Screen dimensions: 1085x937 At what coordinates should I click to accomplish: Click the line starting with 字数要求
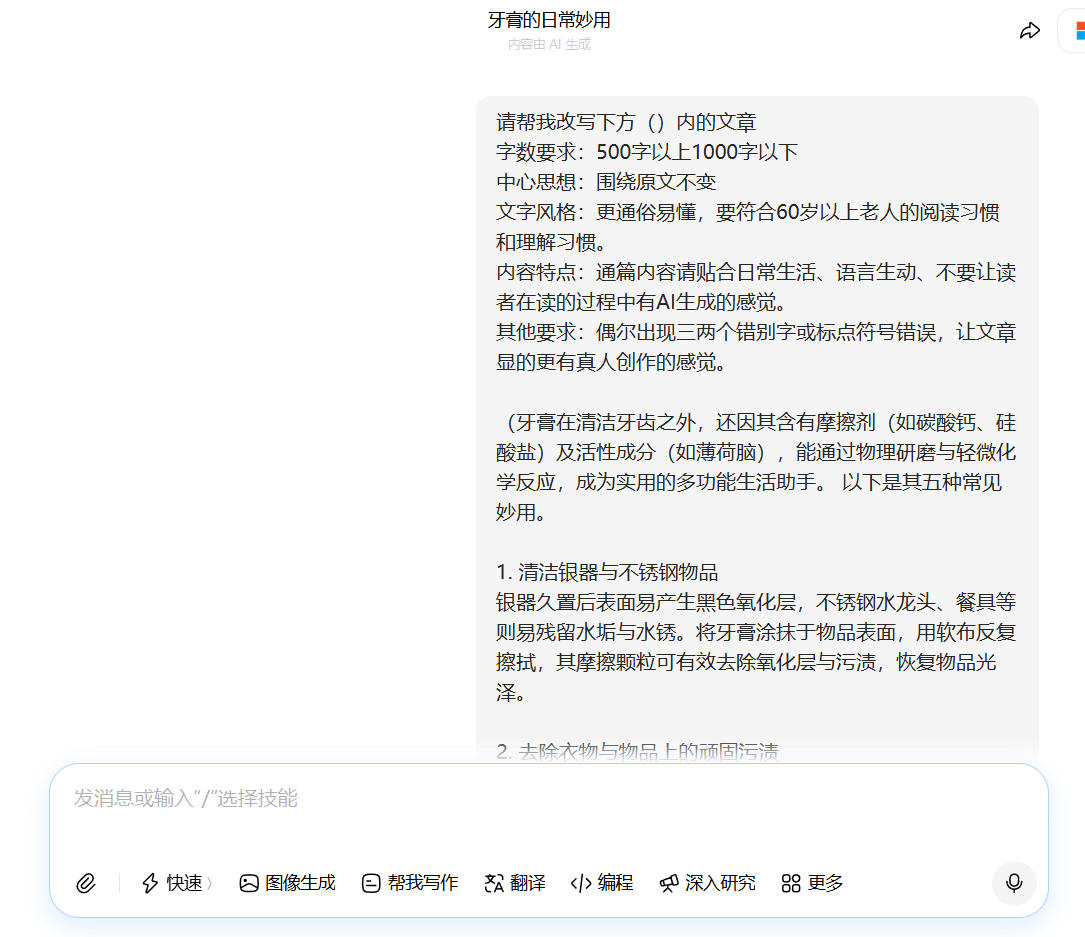pos(647,152)
